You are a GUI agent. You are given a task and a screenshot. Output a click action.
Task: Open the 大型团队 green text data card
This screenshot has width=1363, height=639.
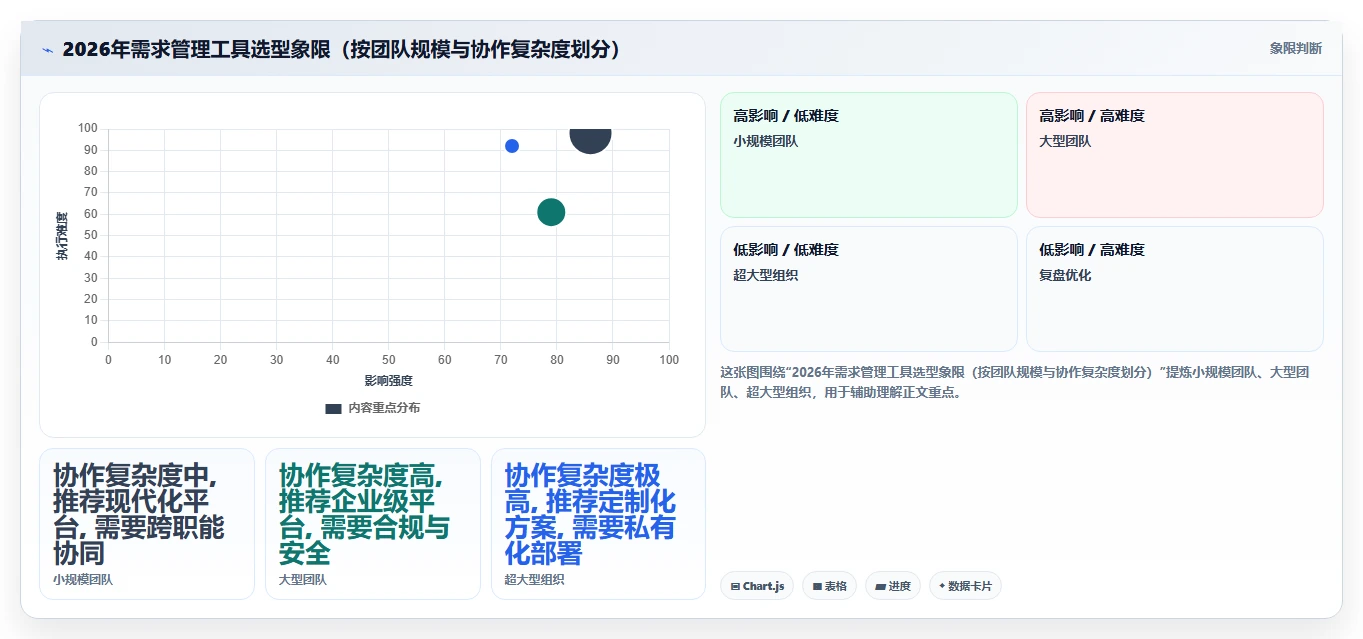[x=372, y=524]
